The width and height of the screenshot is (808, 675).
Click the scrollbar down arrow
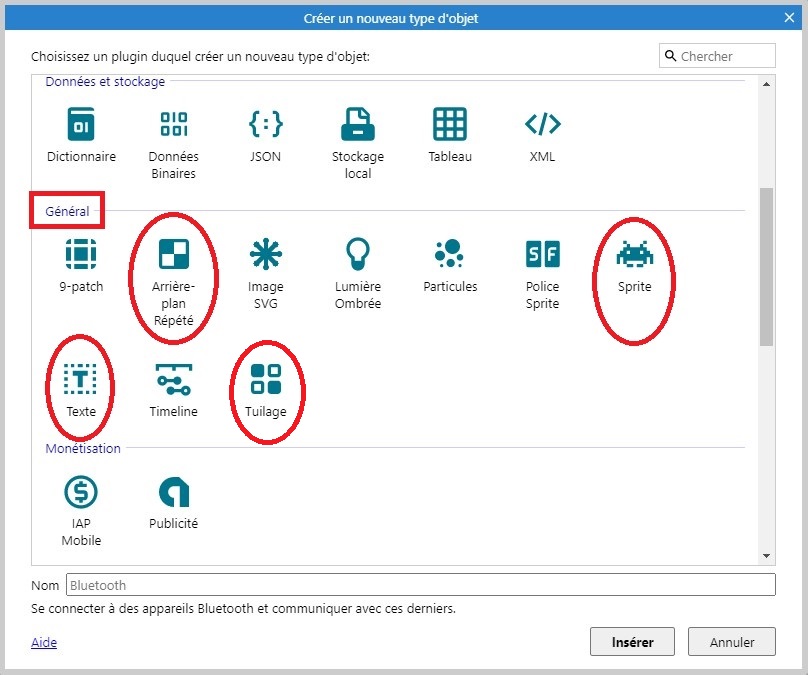pos(766,556)
